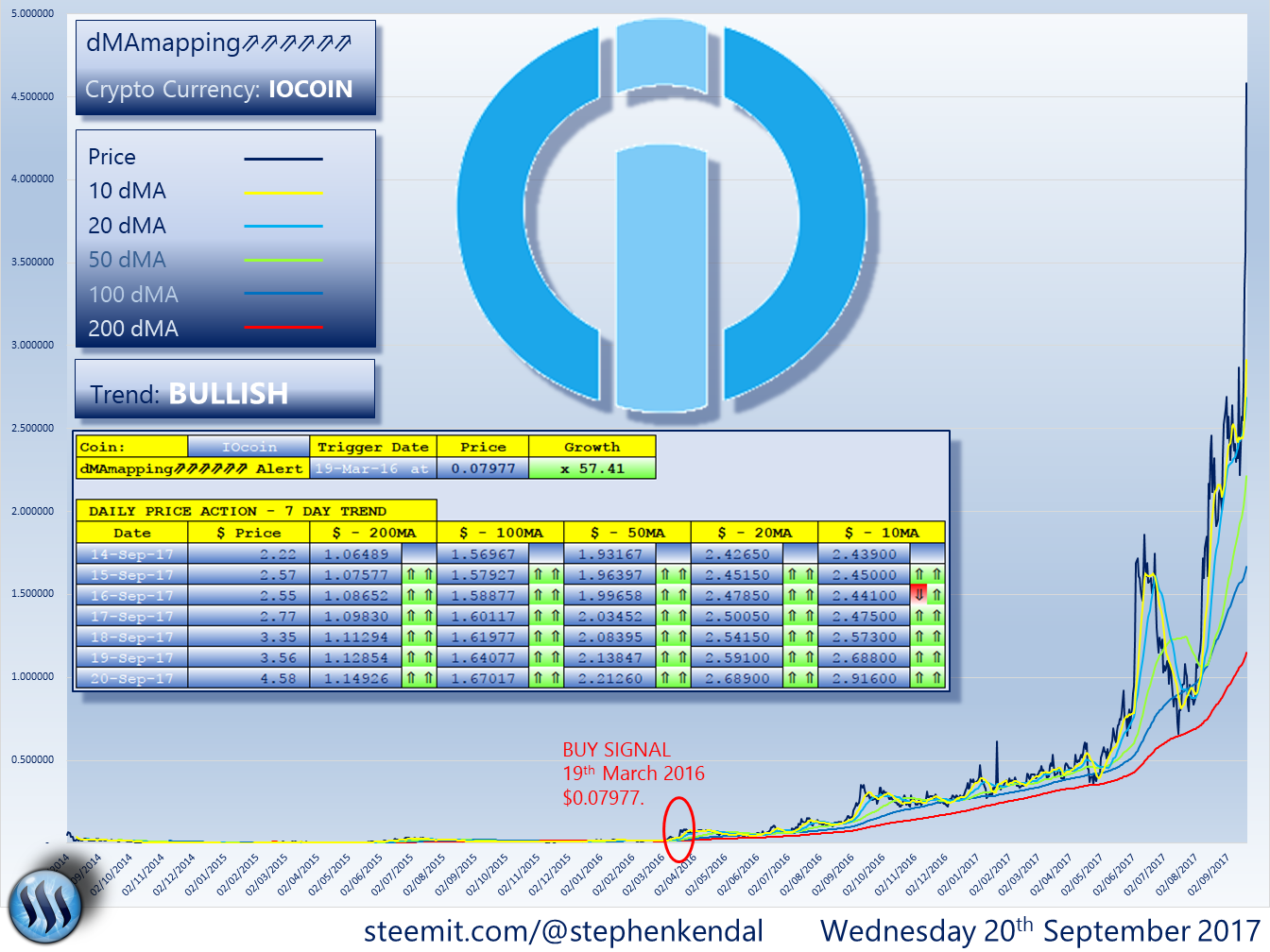Click the '$ - 50MA' column header

coord(627,533)
